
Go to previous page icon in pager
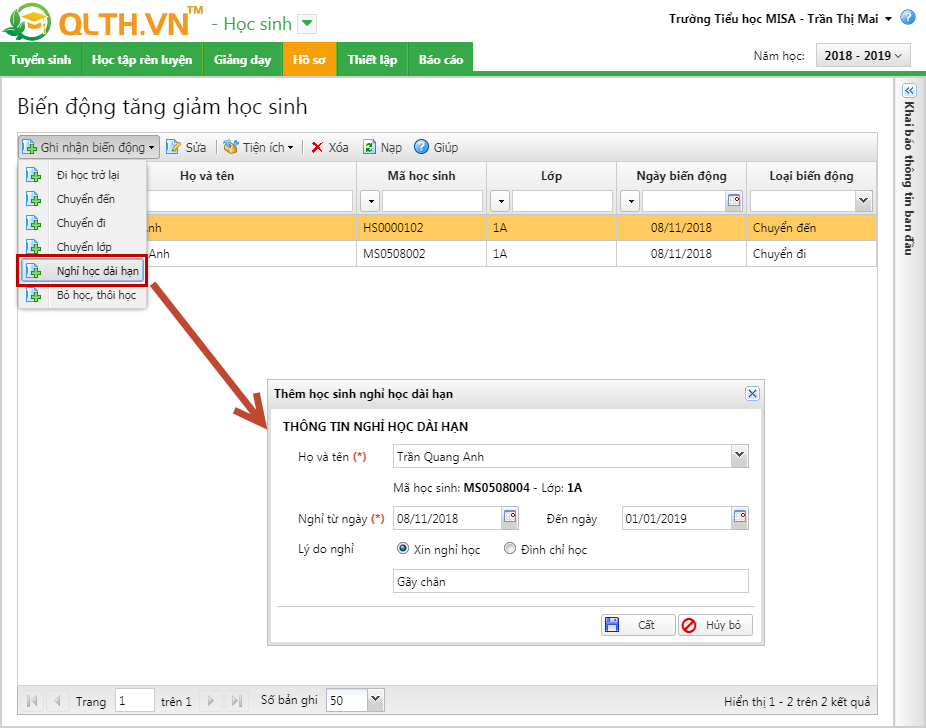[57, 701]
